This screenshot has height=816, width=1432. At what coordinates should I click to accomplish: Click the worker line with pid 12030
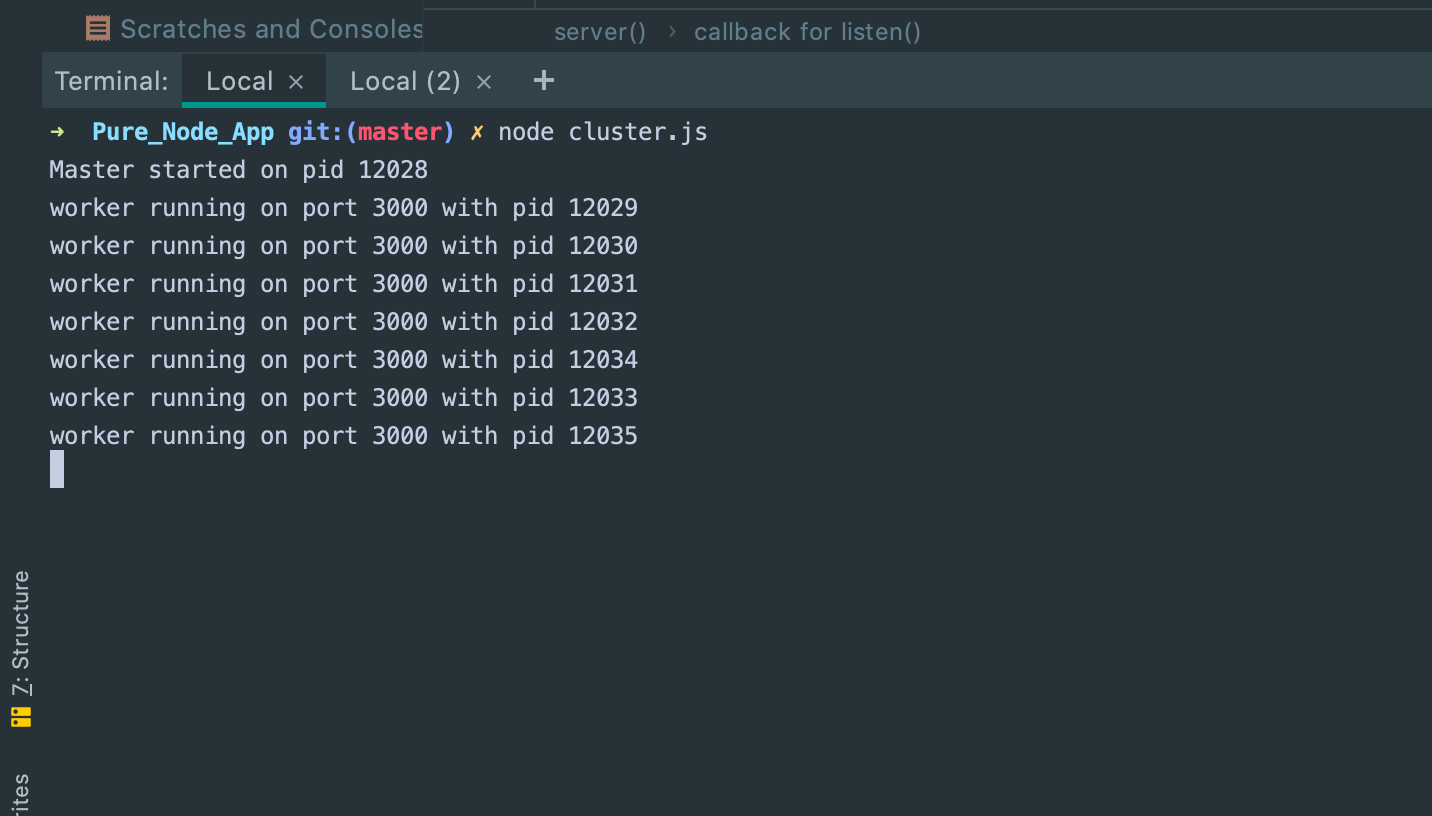tap(344, 246)
